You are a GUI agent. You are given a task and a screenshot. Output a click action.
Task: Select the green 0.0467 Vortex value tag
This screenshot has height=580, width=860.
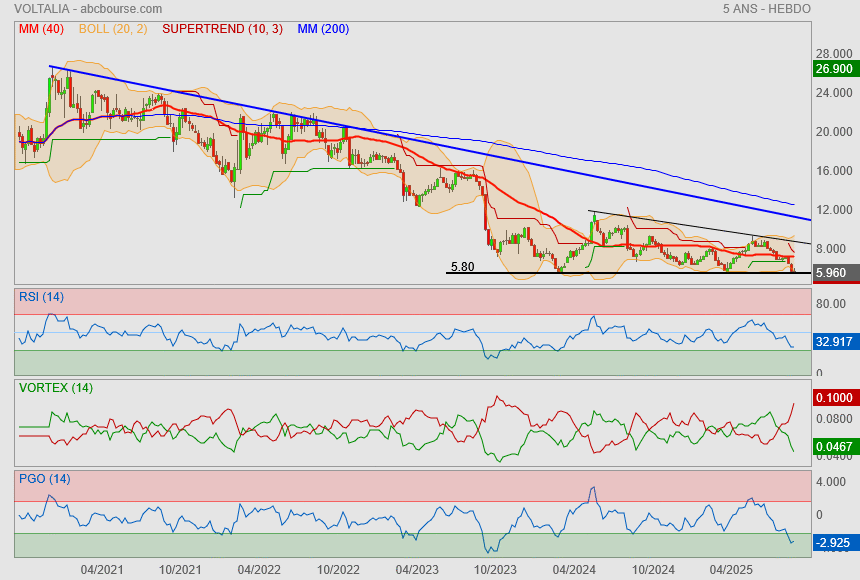(834, 445)
